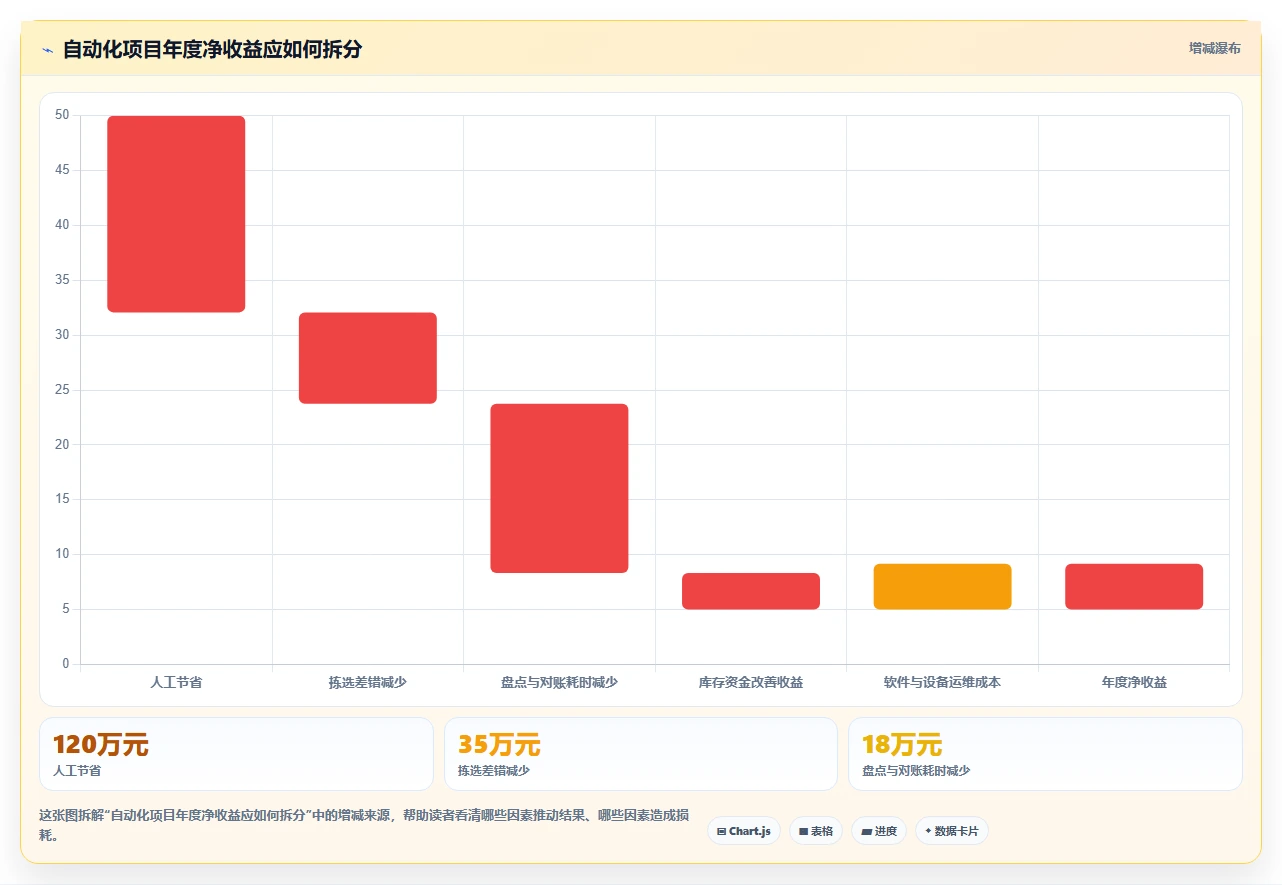Click the 人工节省 caption under 120万元
The width and height of the screenshot is (1282, 885).
coord(77,771)
